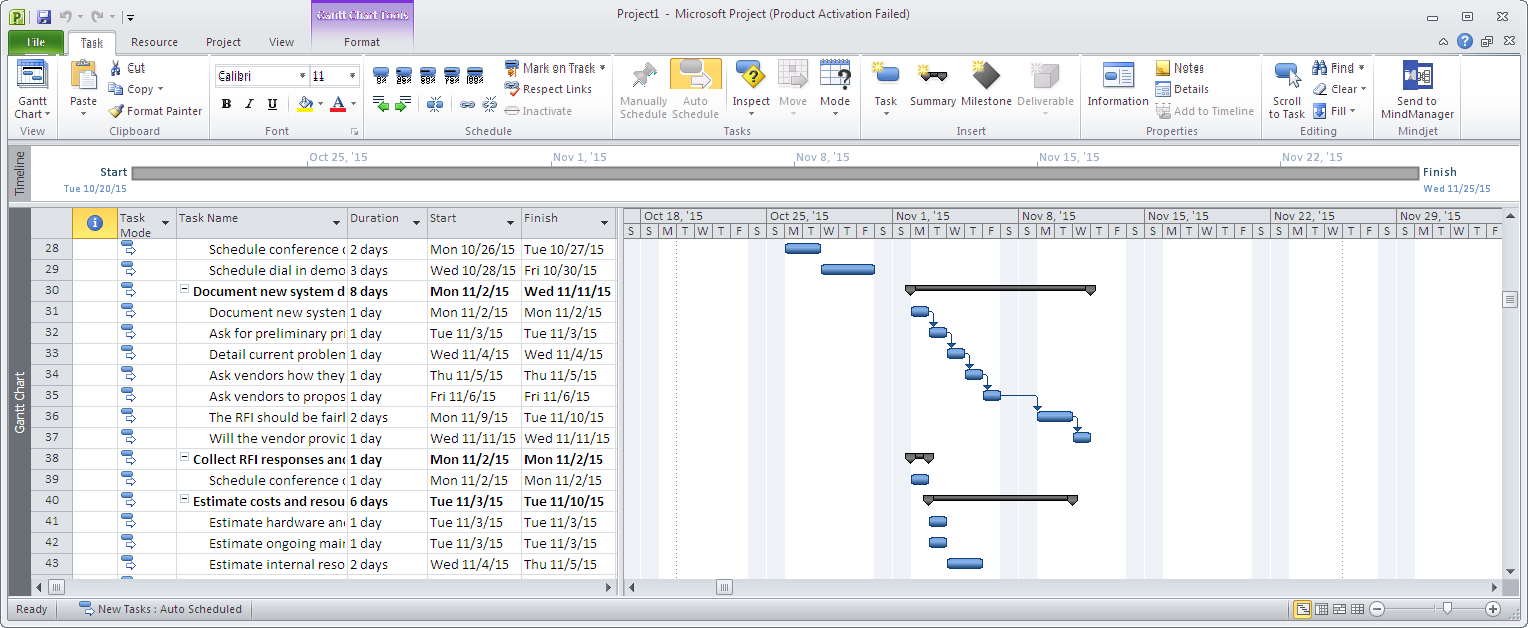Open the File menu
1528x628 pixels.
tap(35, 42)
